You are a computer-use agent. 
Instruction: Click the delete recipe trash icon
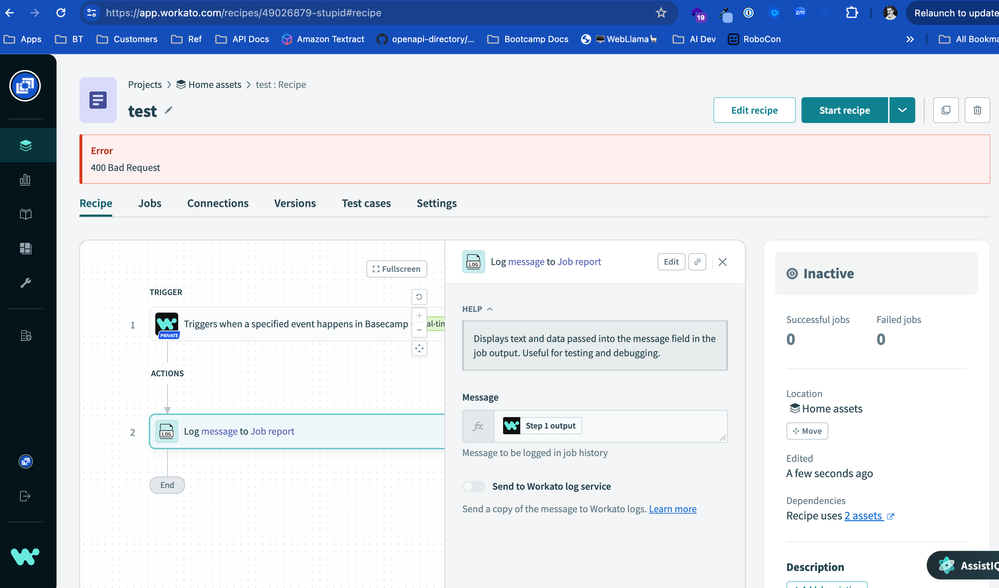point(977,110)
